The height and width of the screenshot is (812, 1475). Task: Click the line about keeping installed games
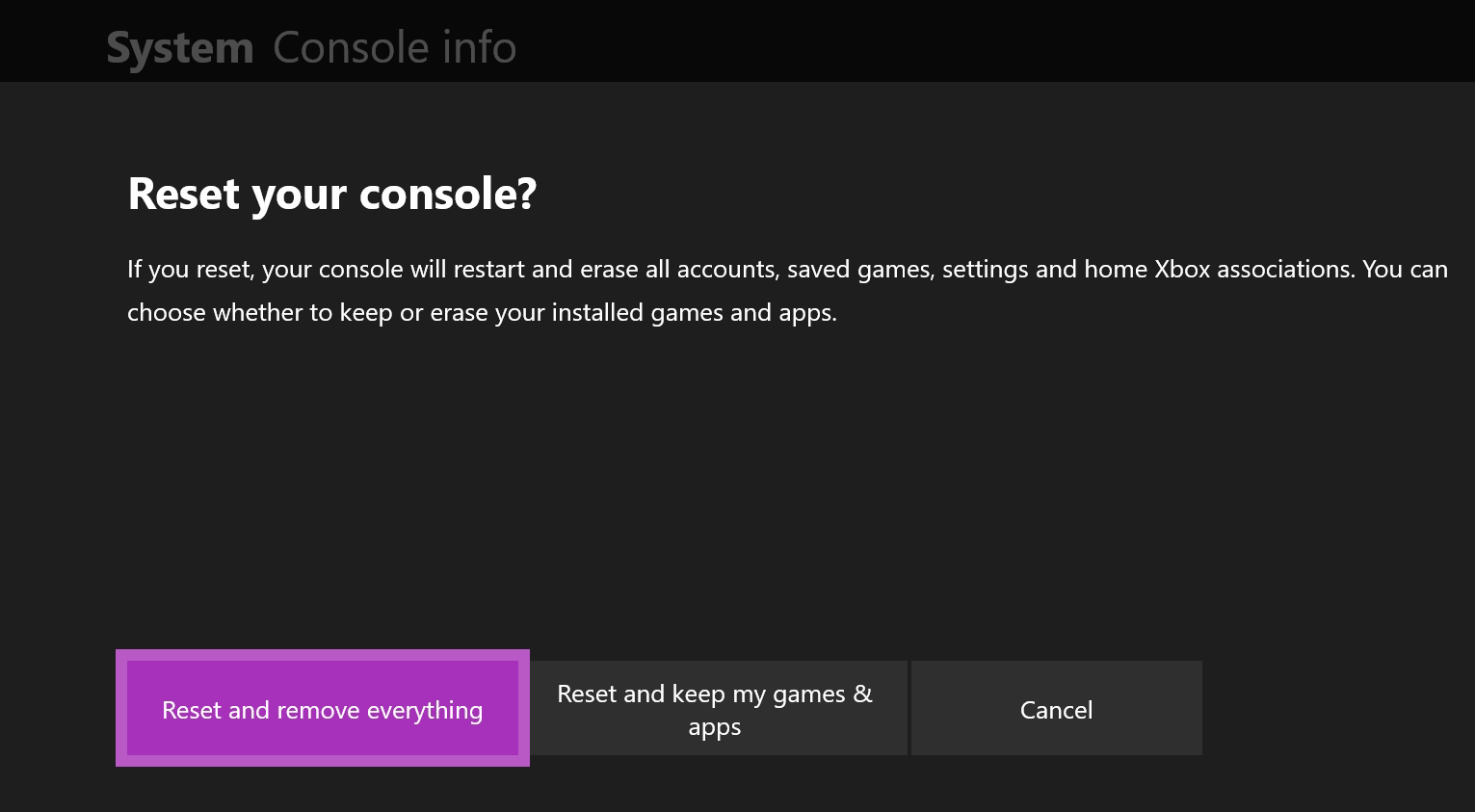[482, 313]
